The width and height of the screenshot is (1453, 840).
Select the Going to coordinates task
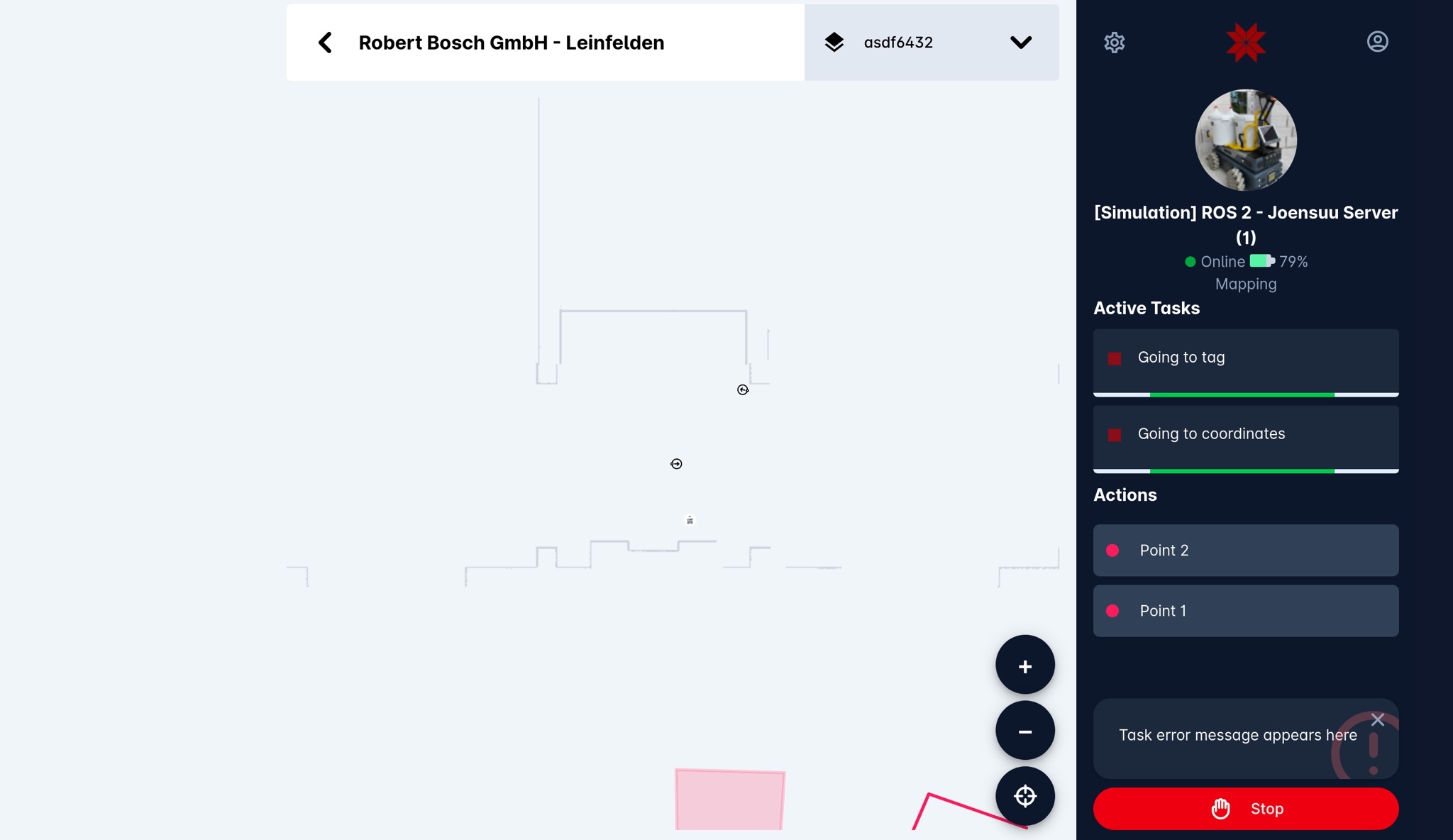coord(1246,434)
